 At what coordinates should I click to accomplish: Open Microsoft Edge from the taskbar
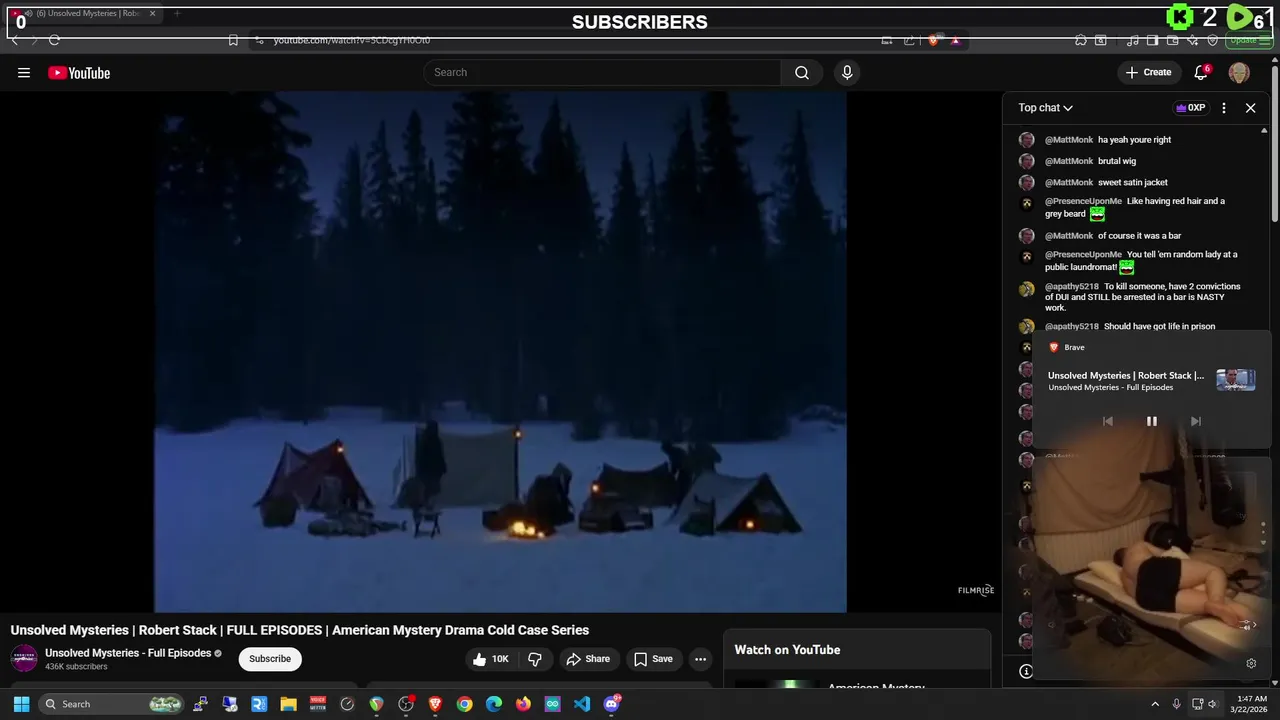point(494,704)
